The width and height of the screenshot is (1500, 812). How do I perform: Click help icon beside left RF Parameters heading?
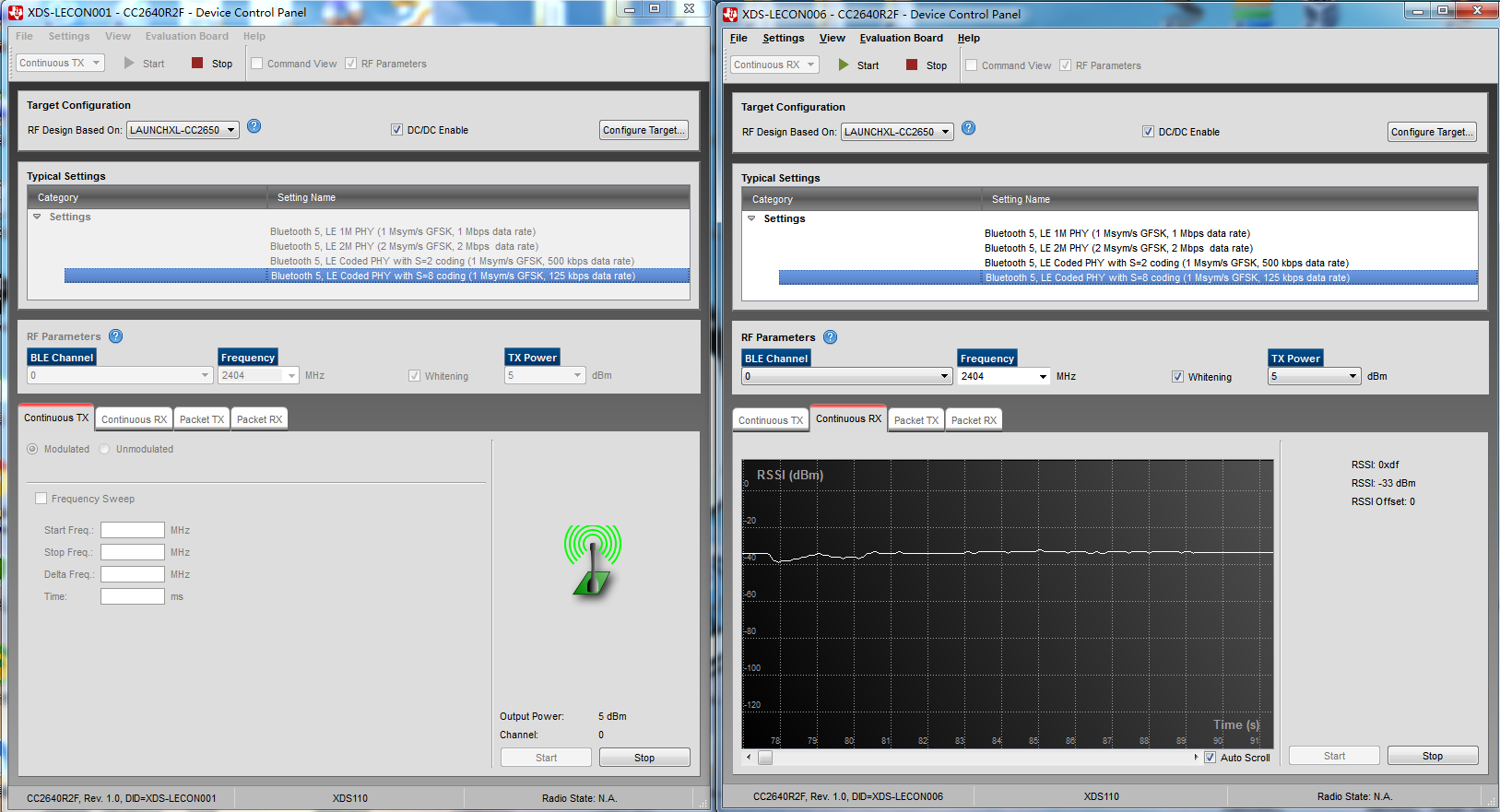click(115, 336)
